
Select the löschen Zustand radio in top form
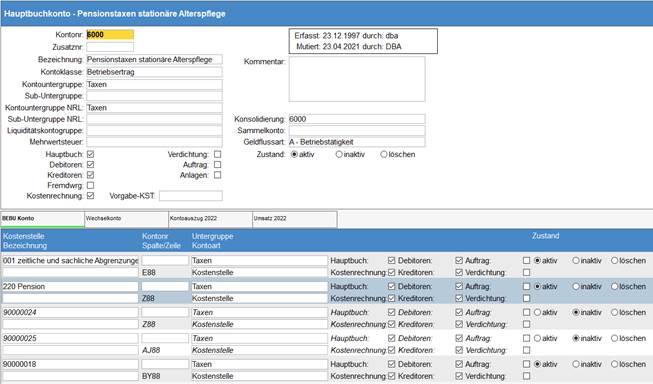384,154
